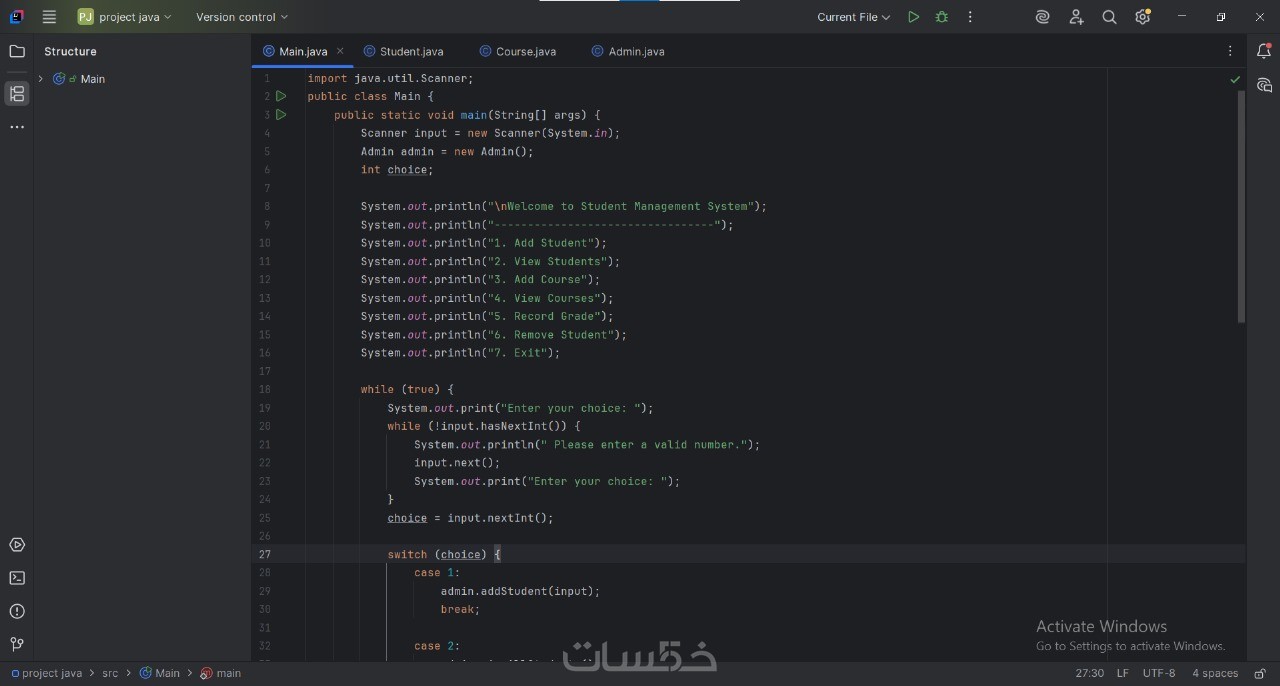Image resolution: width=1280 pixels, height=686 pixels.
Task: Click the "while (true) {" line
Action: [x=407, y=389]
